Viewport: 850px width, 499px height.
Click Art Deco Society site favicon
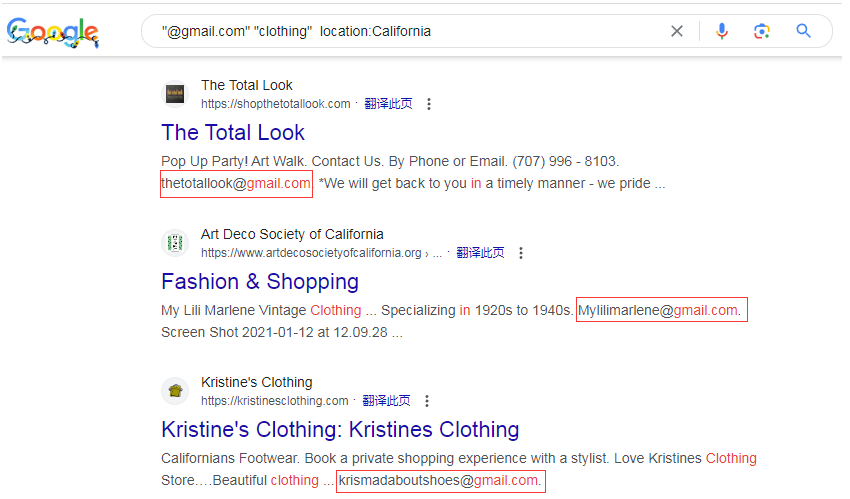(x=175, y=243)
